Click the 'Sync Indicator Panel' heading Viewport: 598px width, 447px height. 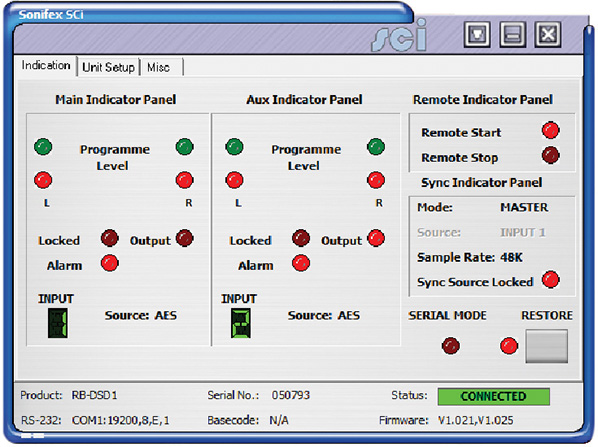pyautogui.click(x=481, y=183)
